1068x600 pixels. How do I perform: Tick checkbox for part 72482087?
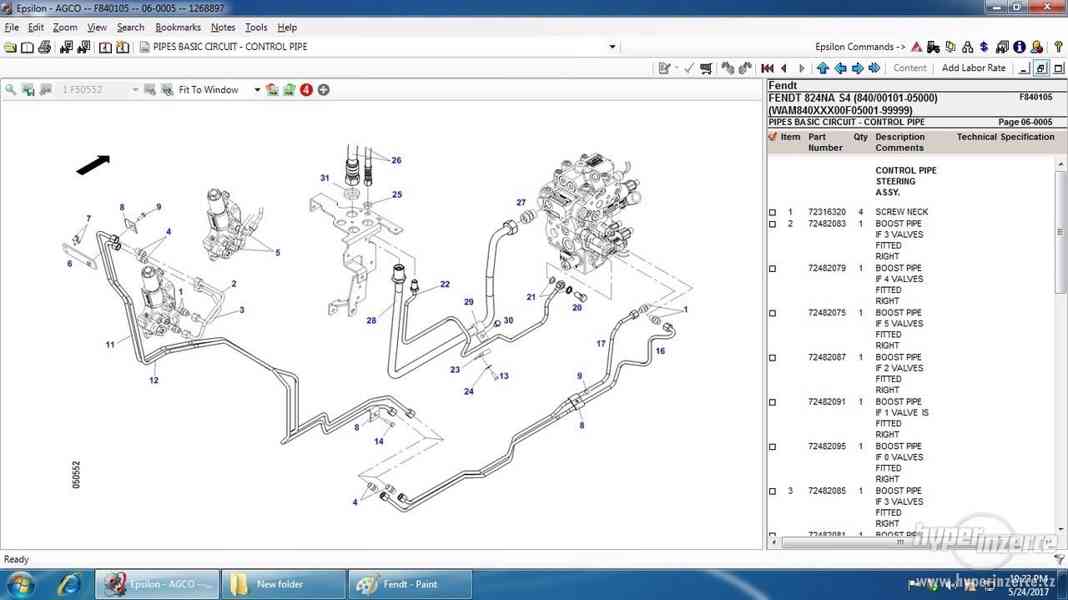pos(772,358)
